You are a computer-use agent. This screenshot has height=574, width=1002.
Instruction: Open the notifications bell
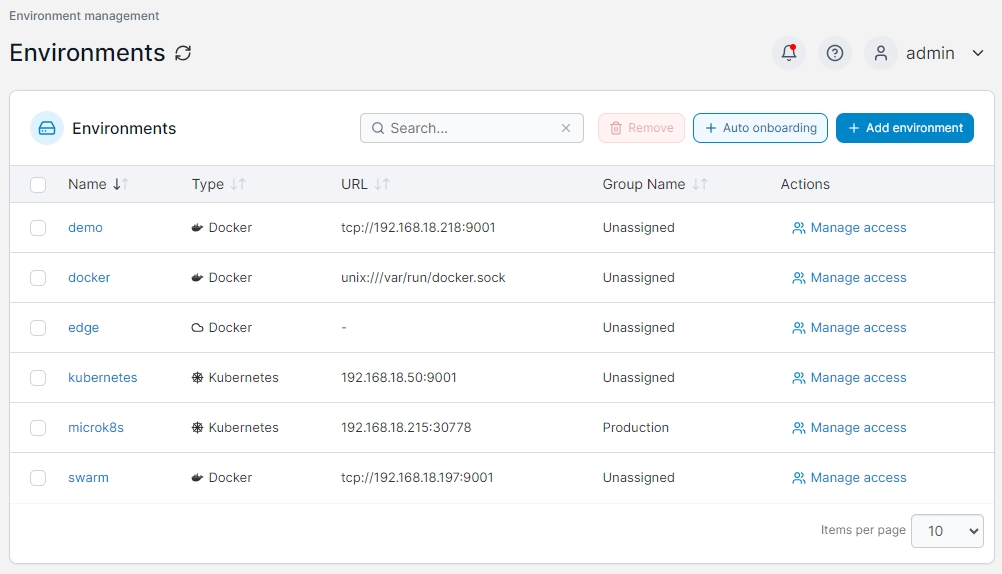point(789,53)
